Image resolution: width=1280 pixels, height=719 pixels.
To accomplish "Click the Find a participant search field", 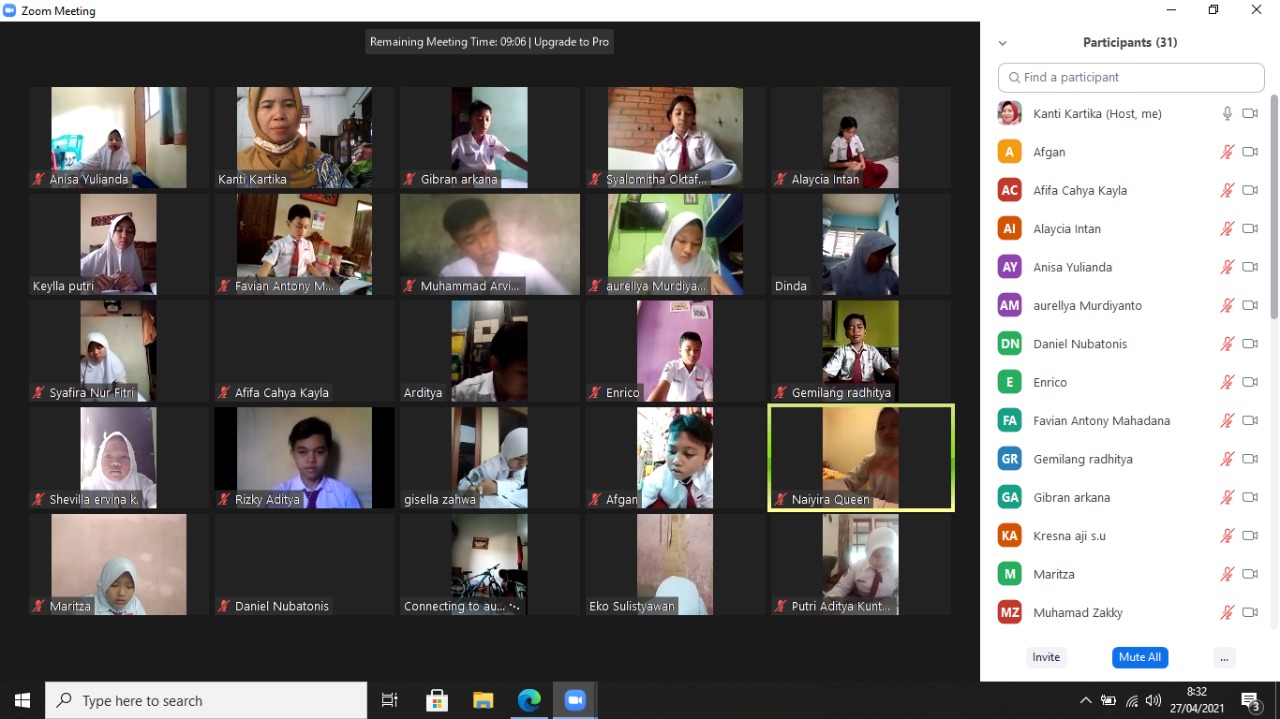I will coord(1130,78).
